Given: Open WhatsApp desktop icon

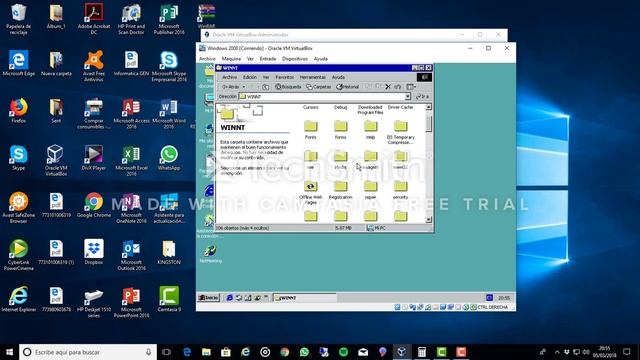Looking at the screenshot, I should pyautogui.click(x=169, y=158).
